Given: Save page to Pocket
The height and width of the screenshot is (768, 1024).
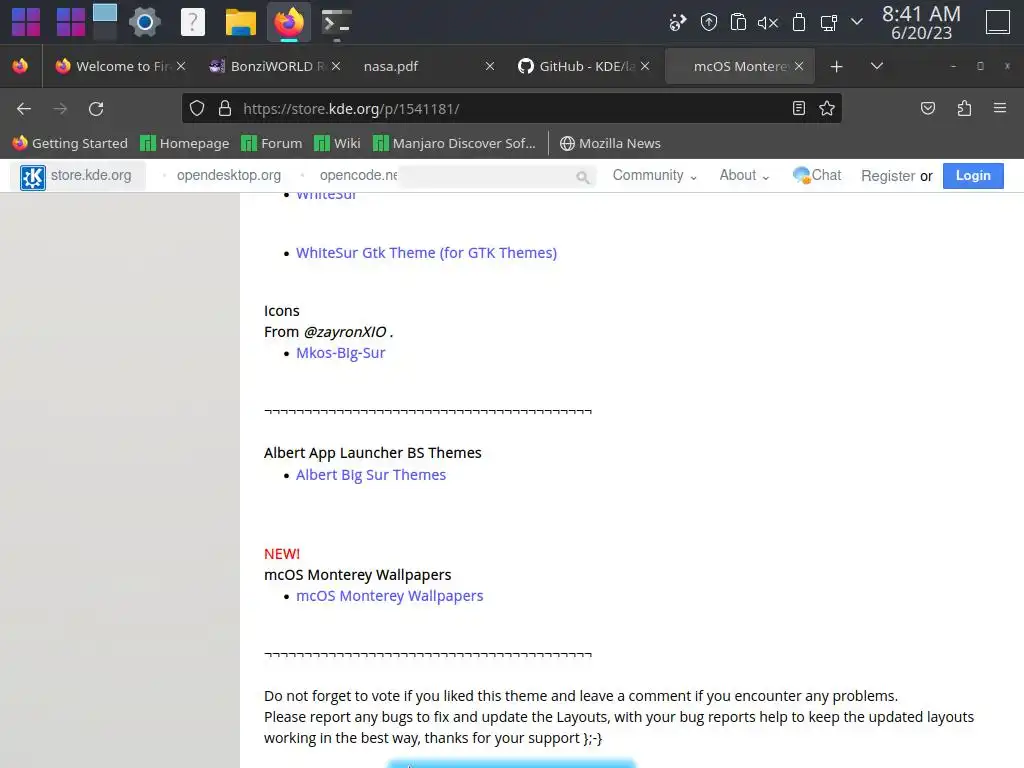Looking at the screenshot, I should tap(927, 108).
